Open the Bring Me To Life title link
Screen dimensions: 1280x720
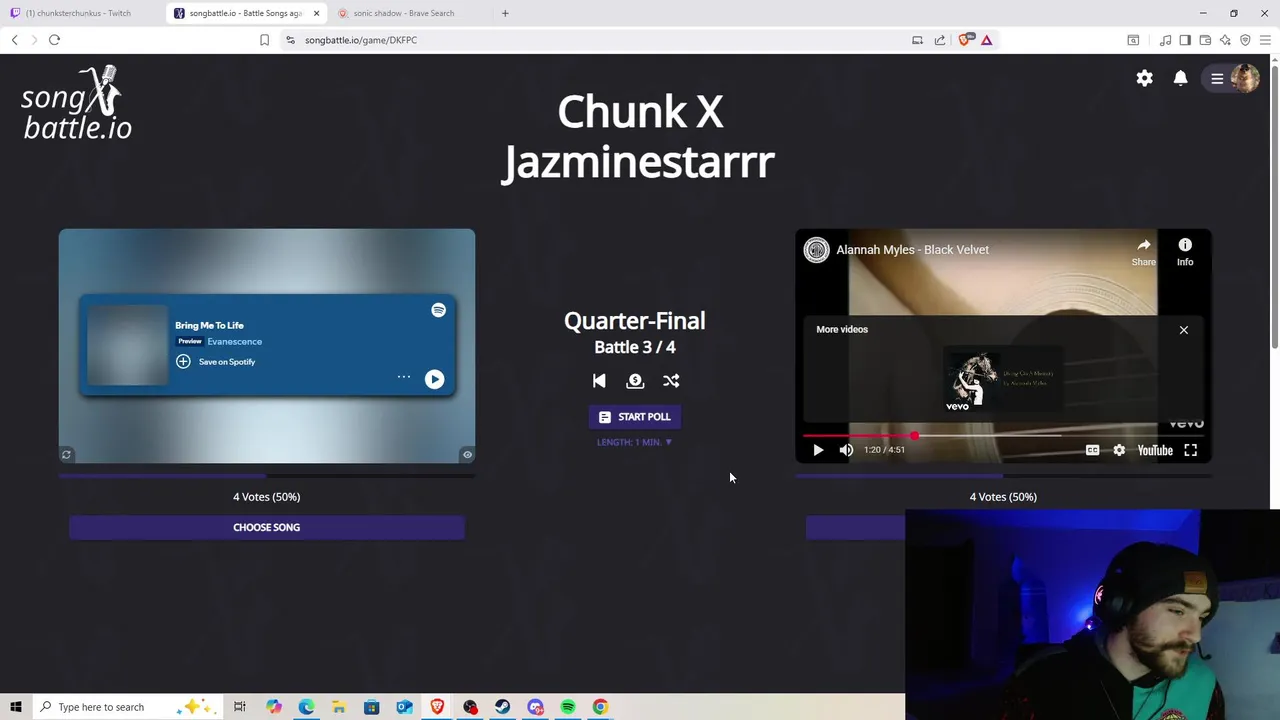pyautogui.click(x=209, y=325)
